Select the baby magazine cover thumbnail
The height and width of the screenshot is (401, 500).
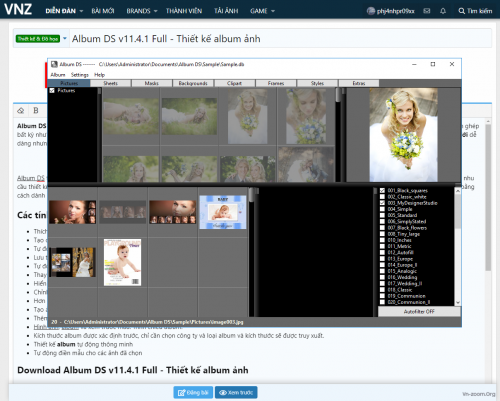(122, 262)
